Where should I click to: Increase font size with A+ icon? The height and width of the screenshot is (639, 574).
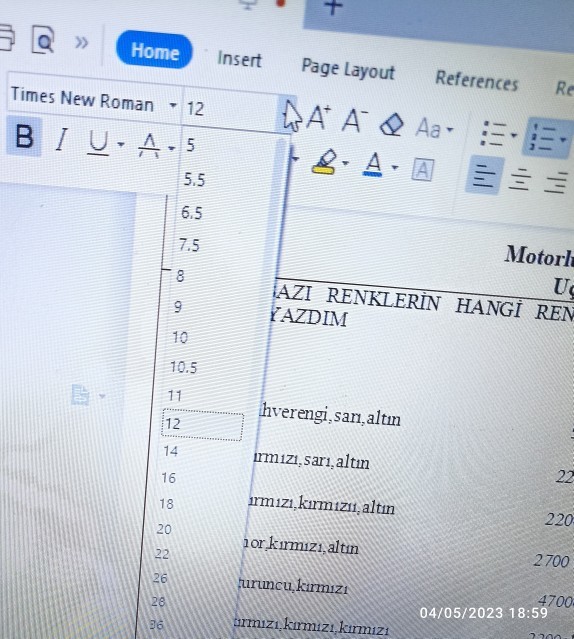(x=319, y=119)
